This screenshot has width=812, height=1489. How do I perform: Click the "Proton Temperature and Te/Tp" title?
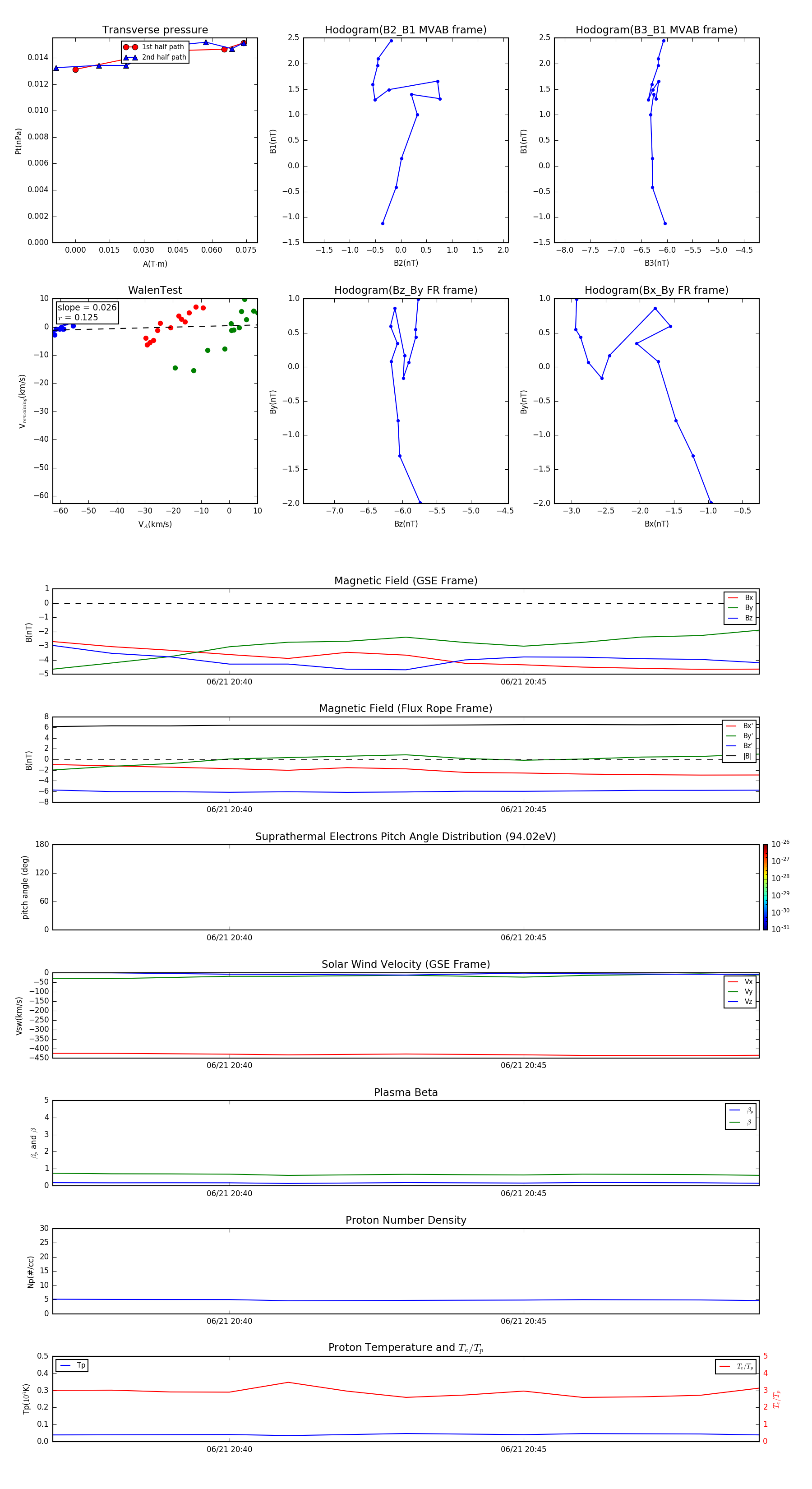pos(406,1348)
